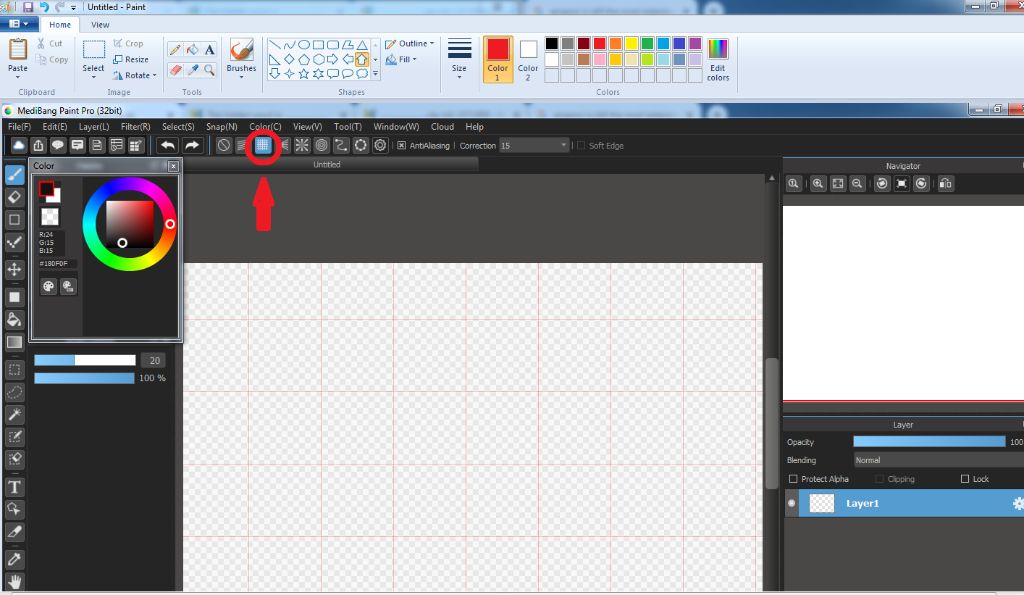Enable the curve snap icon
This screenshot has width=1024, height=595.
341,145
